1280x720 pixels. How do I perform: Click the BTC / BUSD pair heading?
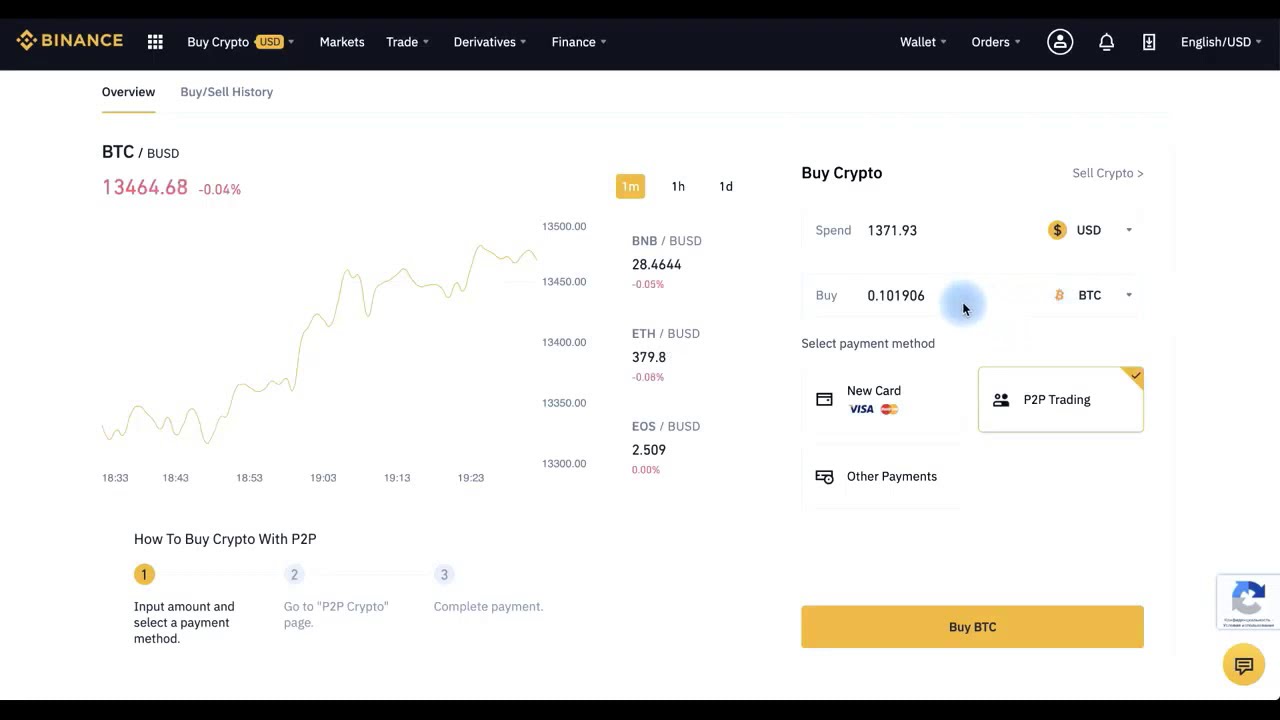(x=140, y=152)
